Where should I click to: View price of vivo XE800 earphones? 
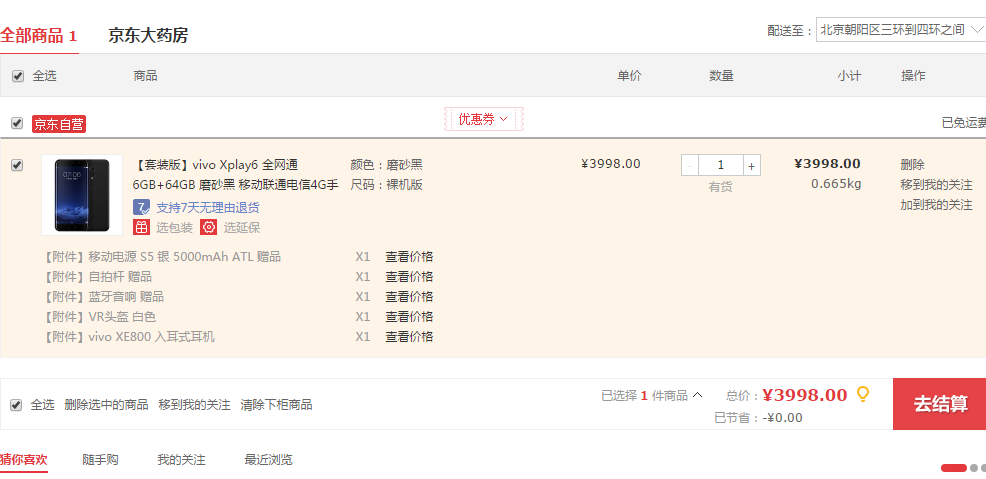tap(409, 337)
